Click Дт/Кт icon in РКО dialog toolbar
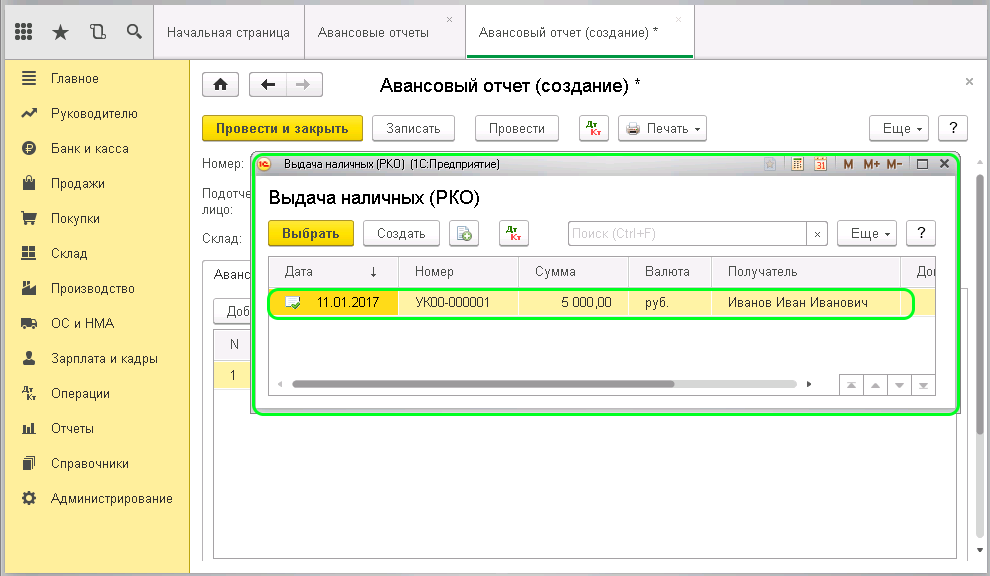This screenshot has width=990, height=576. (513, 233)
